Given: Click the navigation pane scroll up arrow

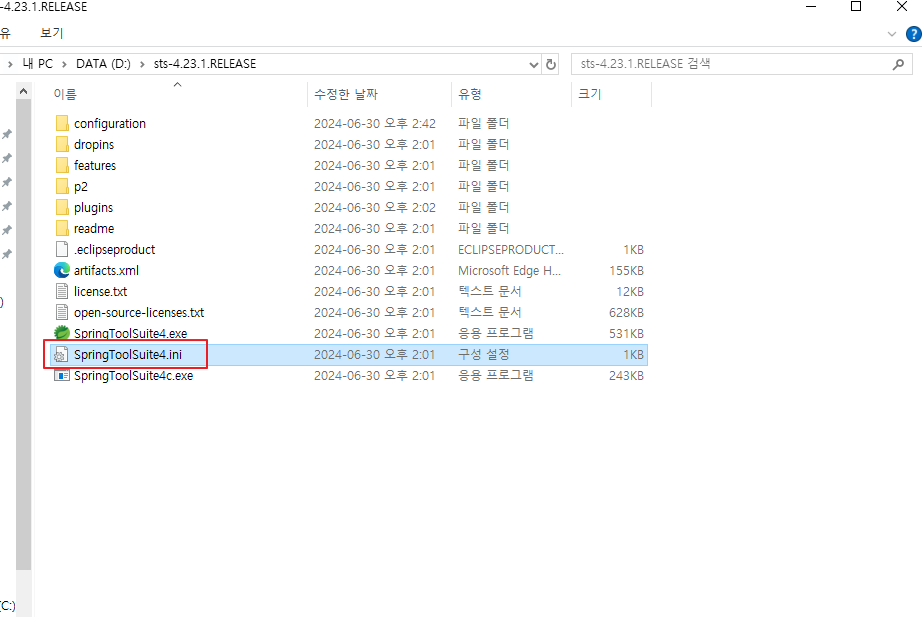Looking at the screenshot, I should 24,91.
